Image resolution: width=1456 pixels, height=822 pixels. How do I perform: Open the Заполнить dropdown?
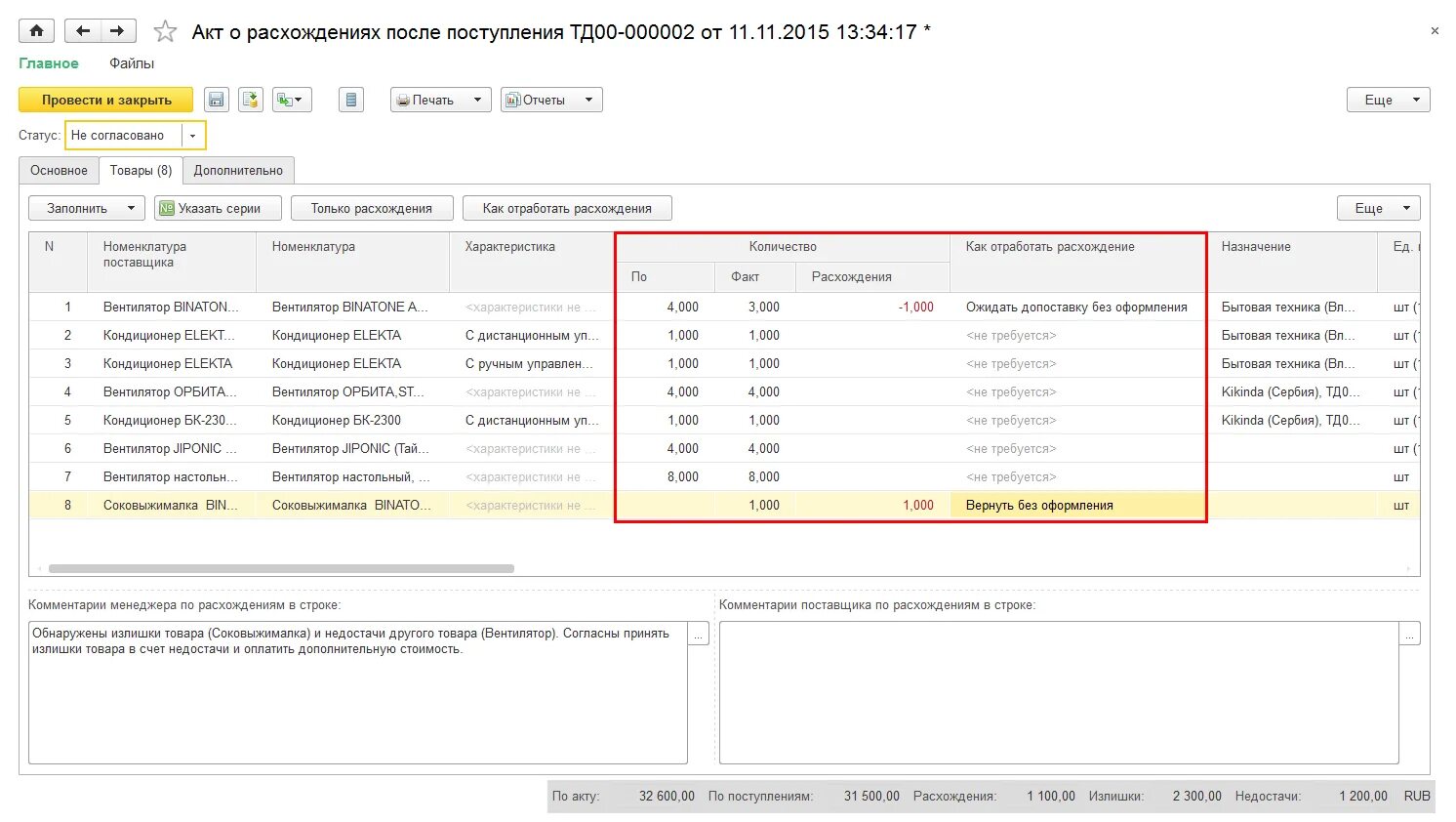87,208
